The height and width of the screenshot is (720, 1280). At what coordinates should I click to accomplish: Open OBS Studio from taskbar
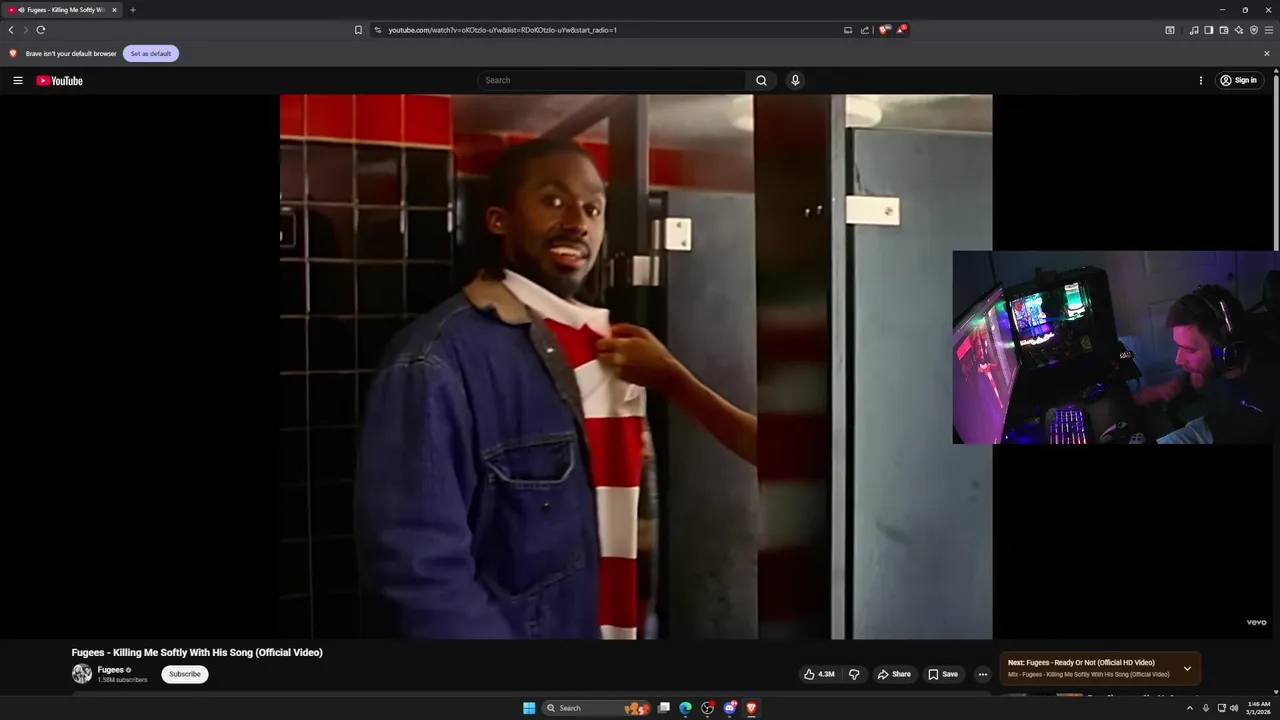pyautogui.click(x=708, y=708)
